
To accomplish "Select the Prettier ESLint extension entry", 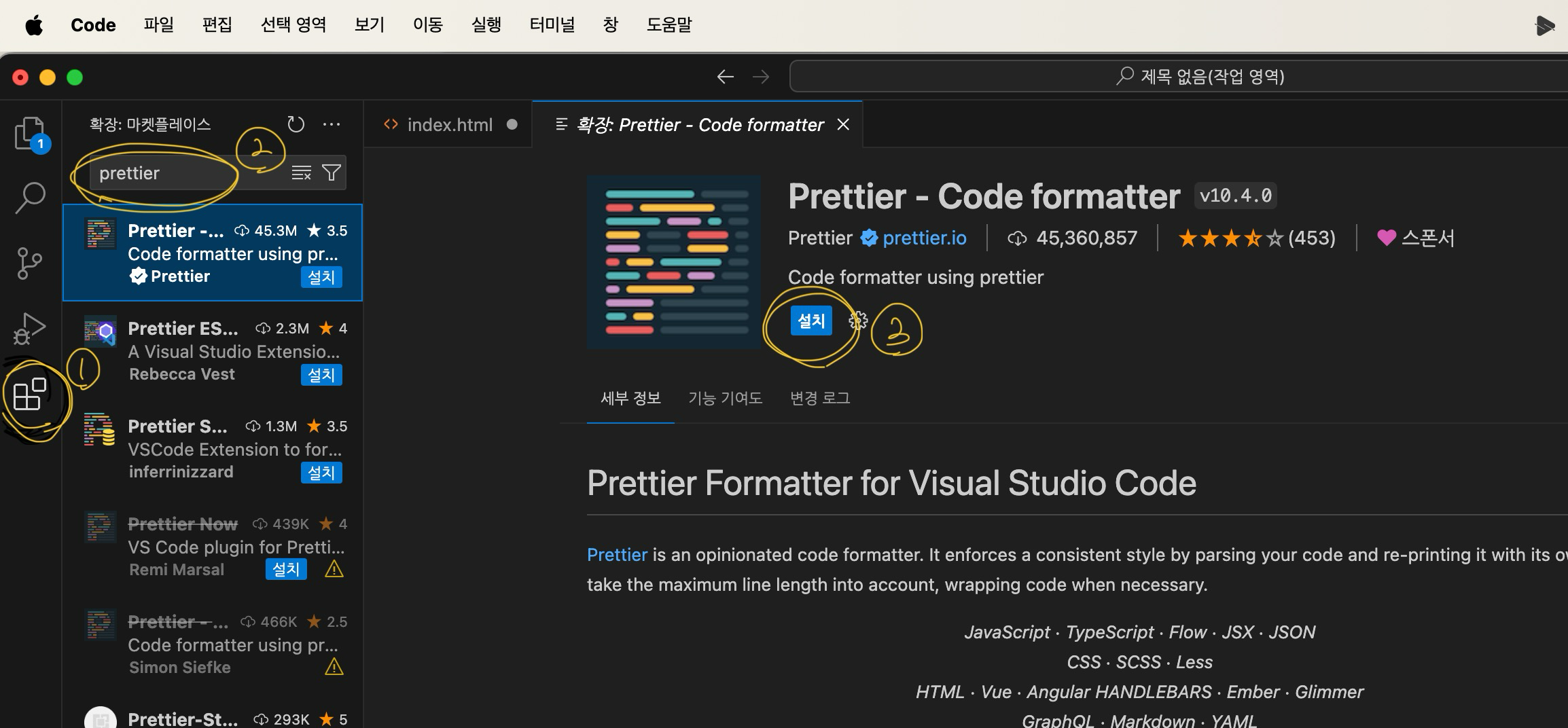I will [x=213, y=350].
